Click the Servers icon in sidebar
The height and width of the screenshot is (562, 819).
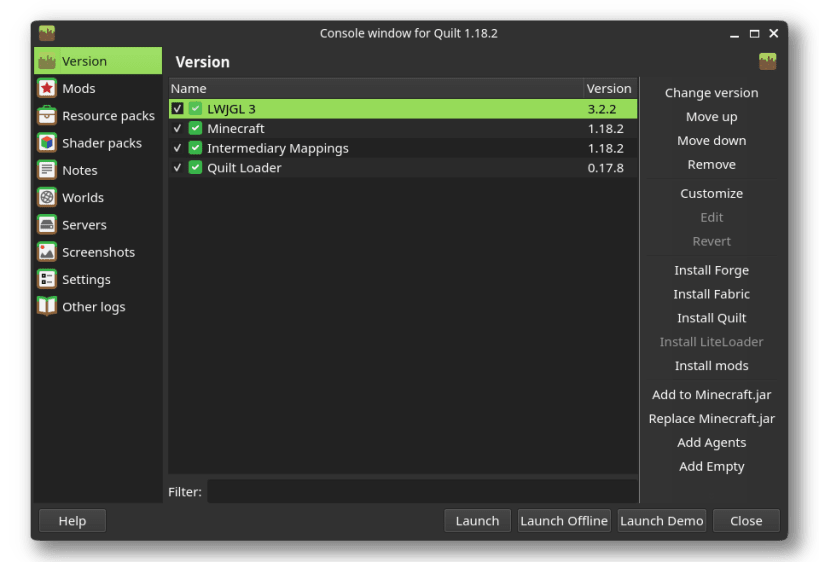[47, 225]
